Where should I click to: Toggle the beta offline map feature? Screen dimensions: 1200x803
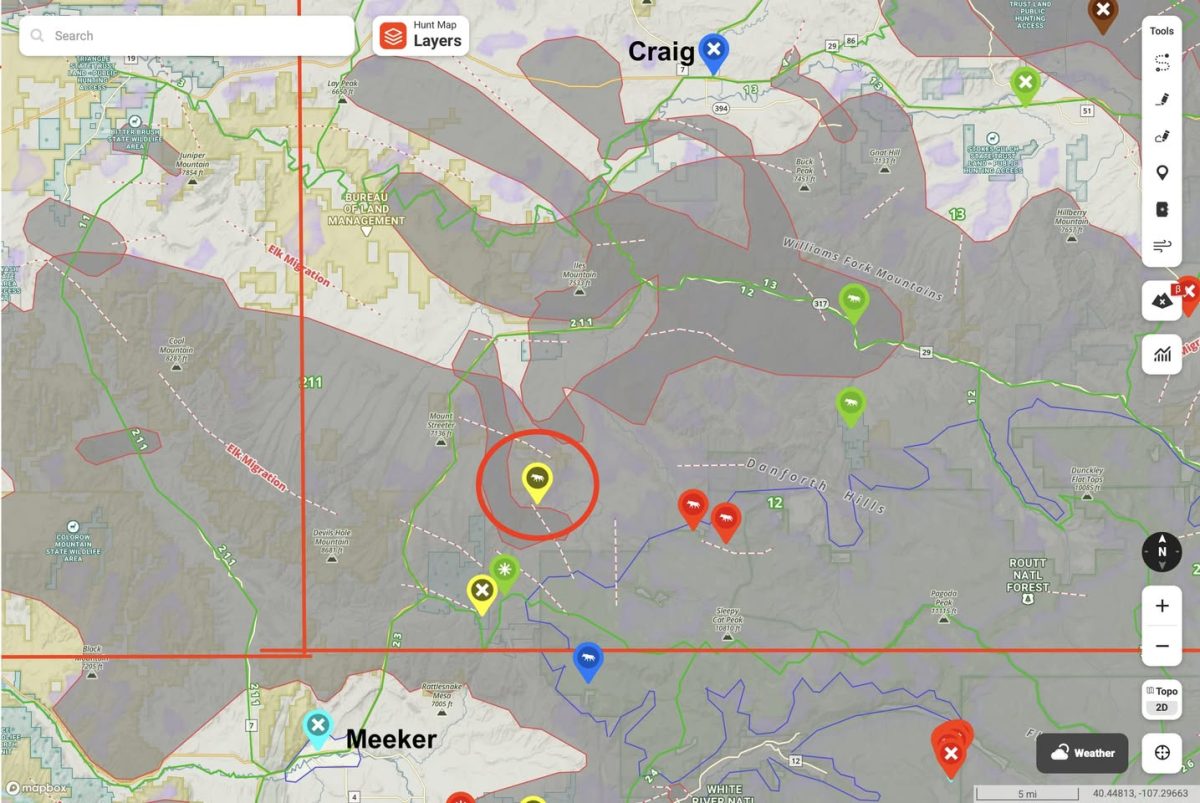(1162, 299)
